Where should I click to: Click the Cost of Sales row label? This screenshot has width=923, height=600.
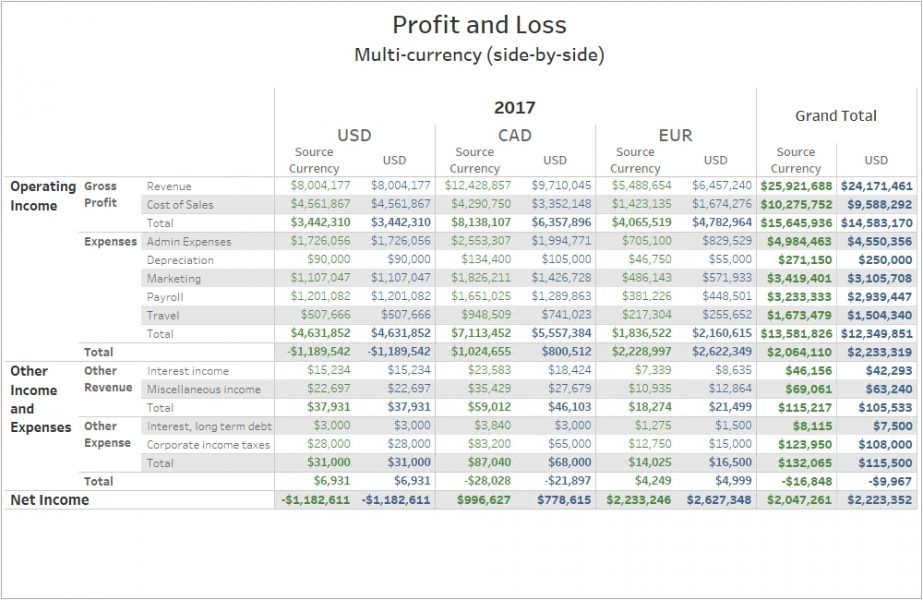(x=180, y=205)
